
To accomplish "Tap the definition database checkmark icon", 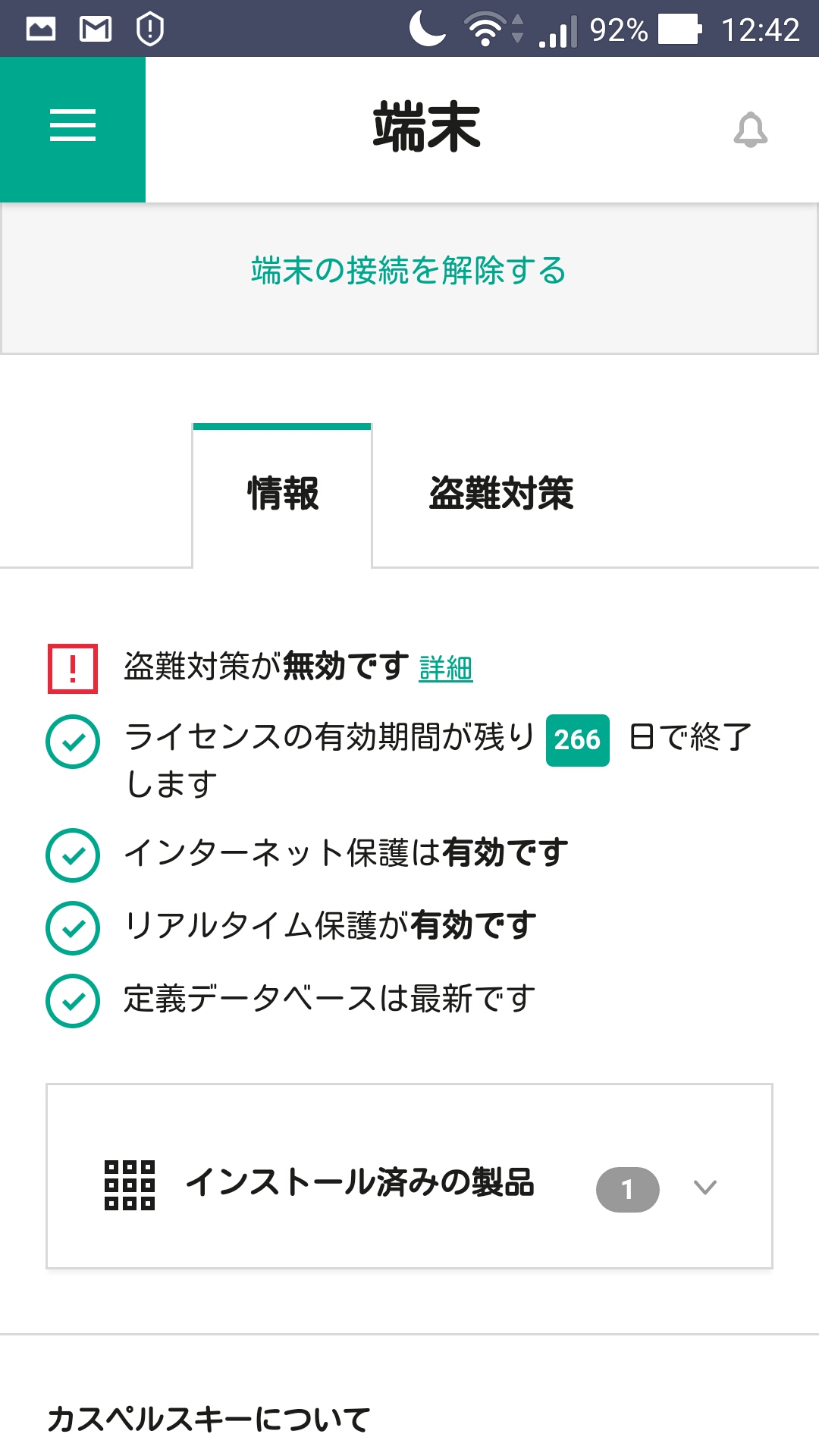I will tap(73, 1000).
